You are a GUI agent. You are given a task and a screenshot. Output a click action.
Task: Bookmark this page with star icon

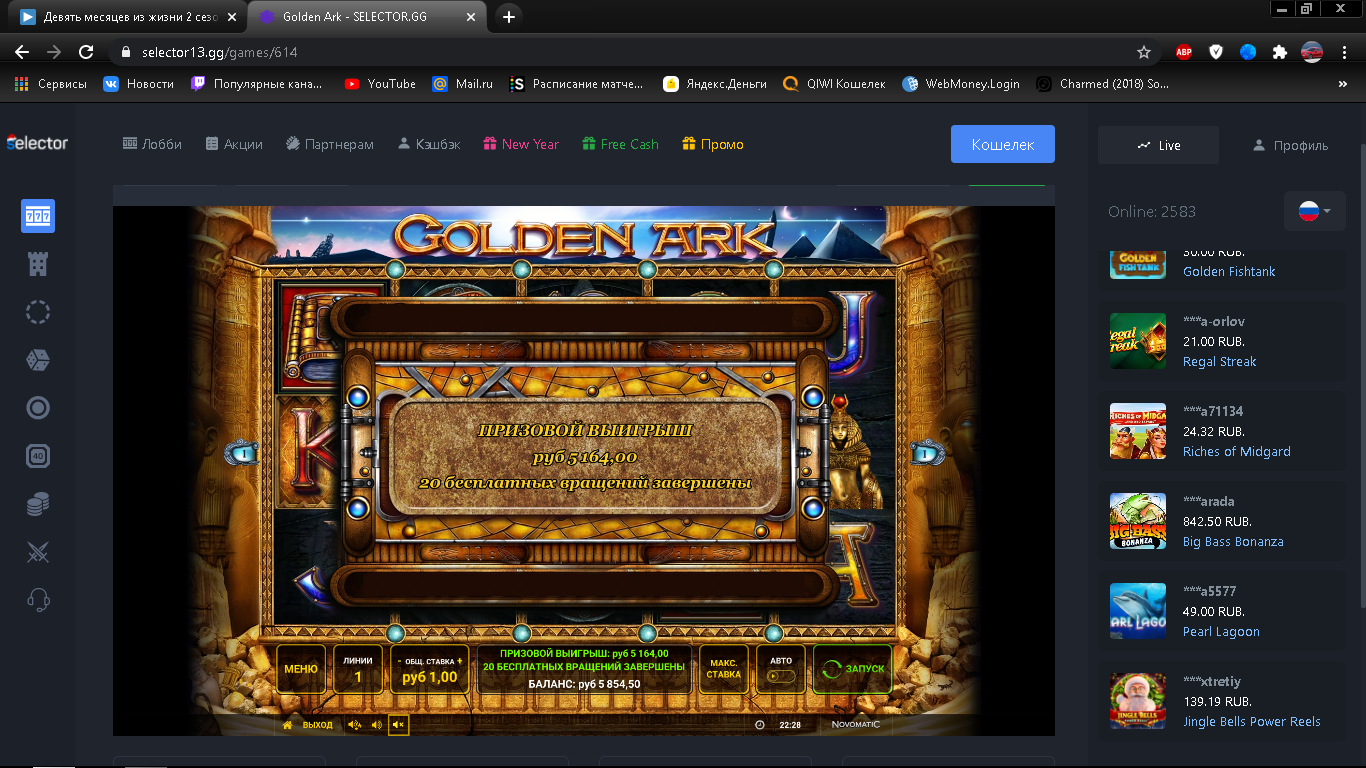click(x=1144, y=52)
